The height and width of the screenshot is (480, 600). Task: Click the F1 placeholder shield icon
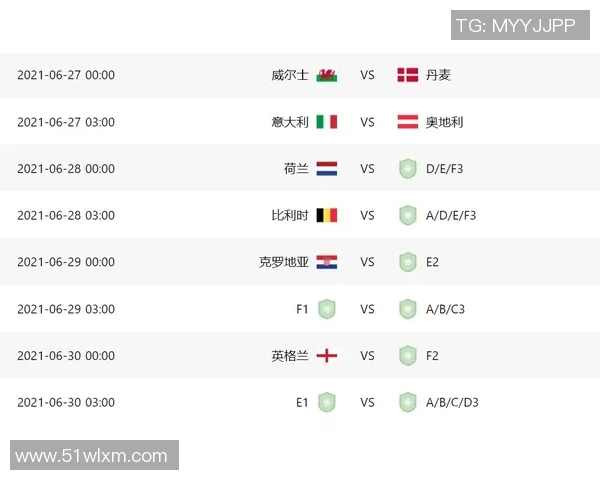pos(327,309)
